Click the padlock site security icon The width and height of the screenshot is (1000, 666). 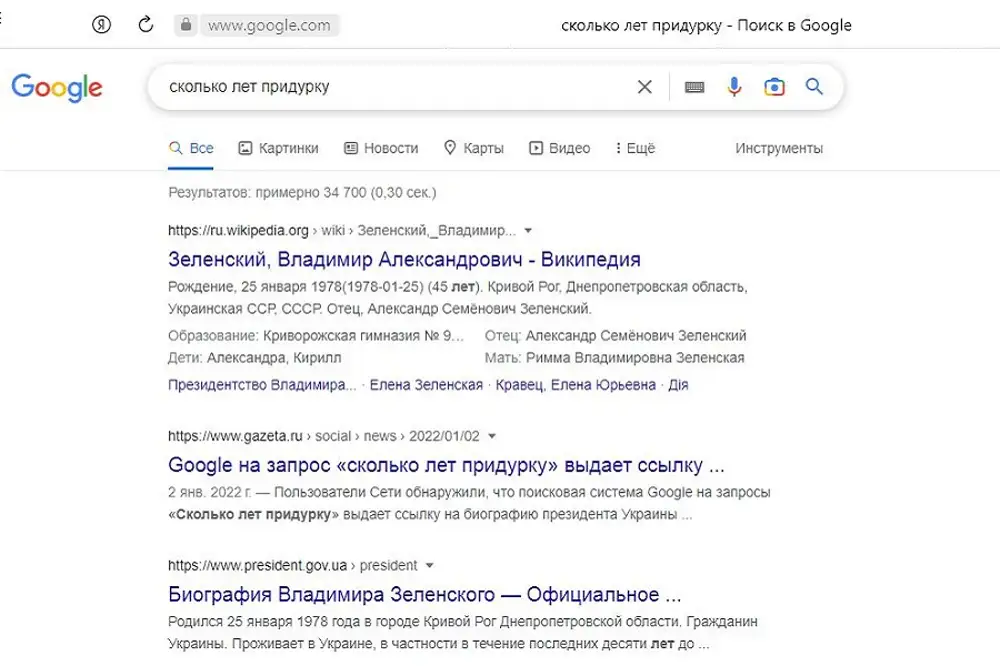point(184,26)
